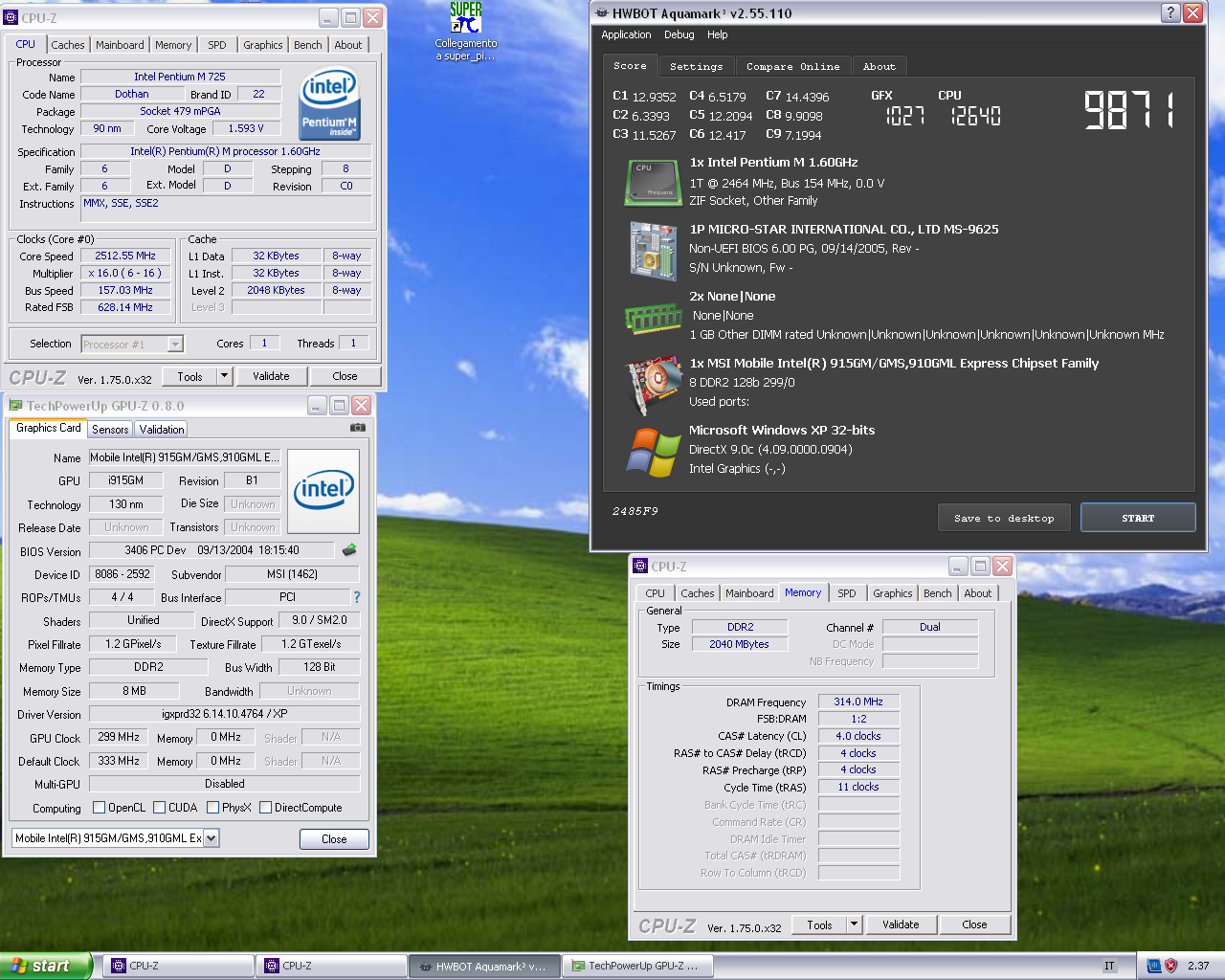Enable the OpenCL checkbox
1225x980 pixels.
click(x=99, y=808)
